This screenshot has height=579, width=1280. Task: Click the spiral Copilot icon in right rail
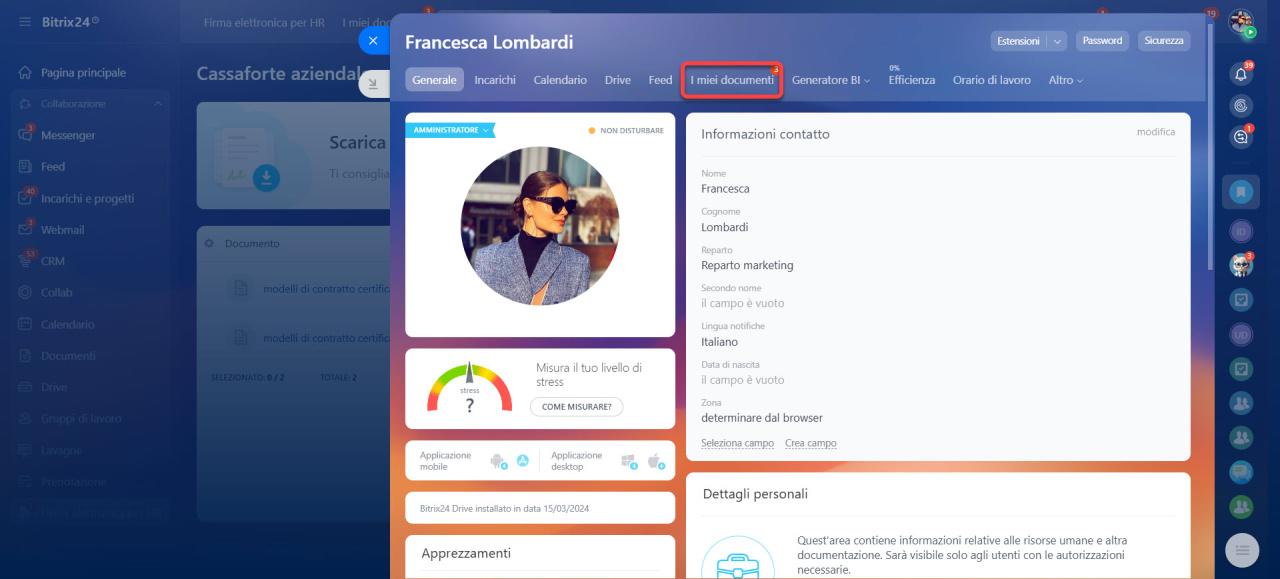click(x=1241, y=105)
